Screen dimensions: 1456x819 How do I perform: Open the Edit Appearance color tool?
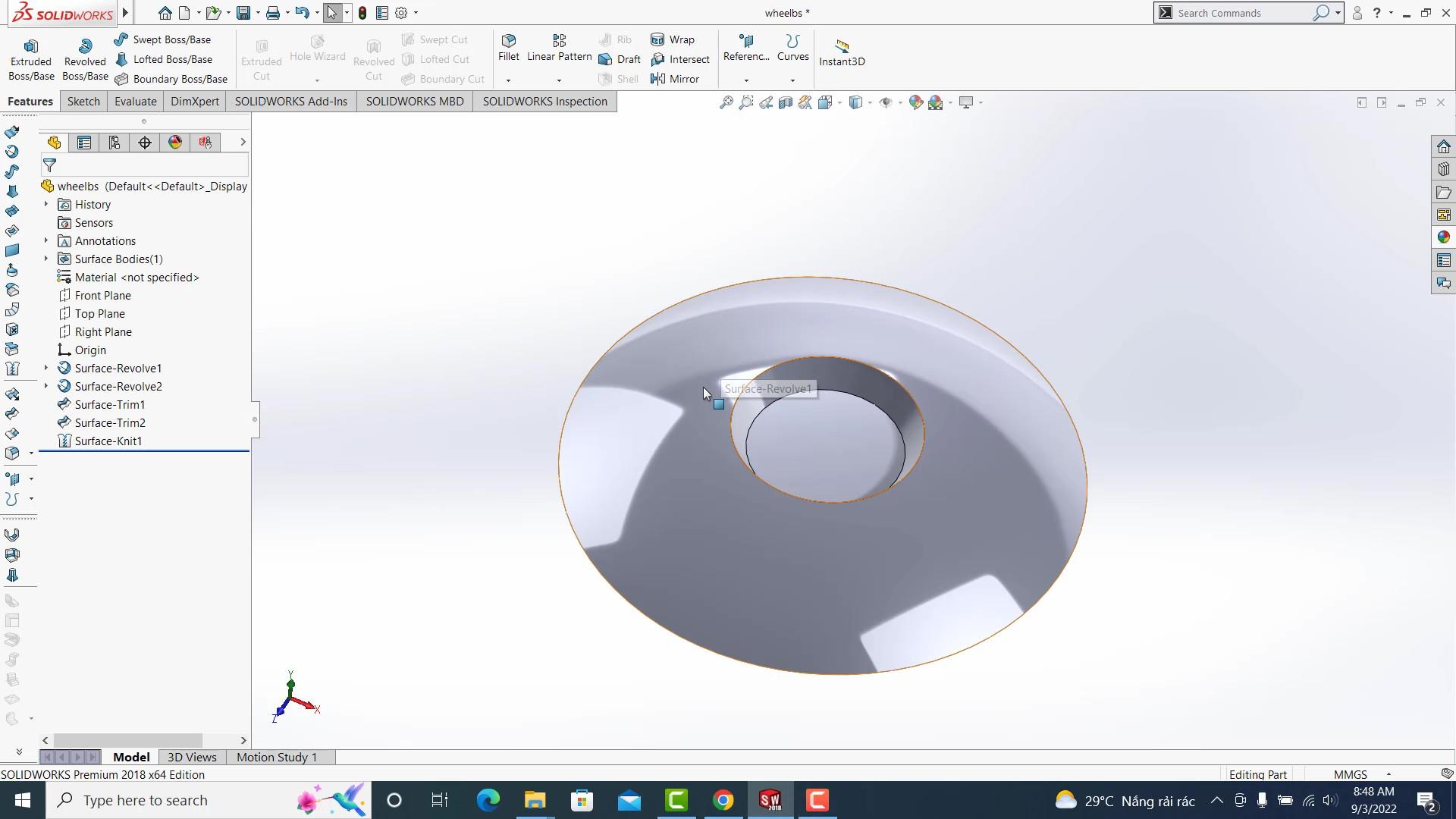pos(915,102)
